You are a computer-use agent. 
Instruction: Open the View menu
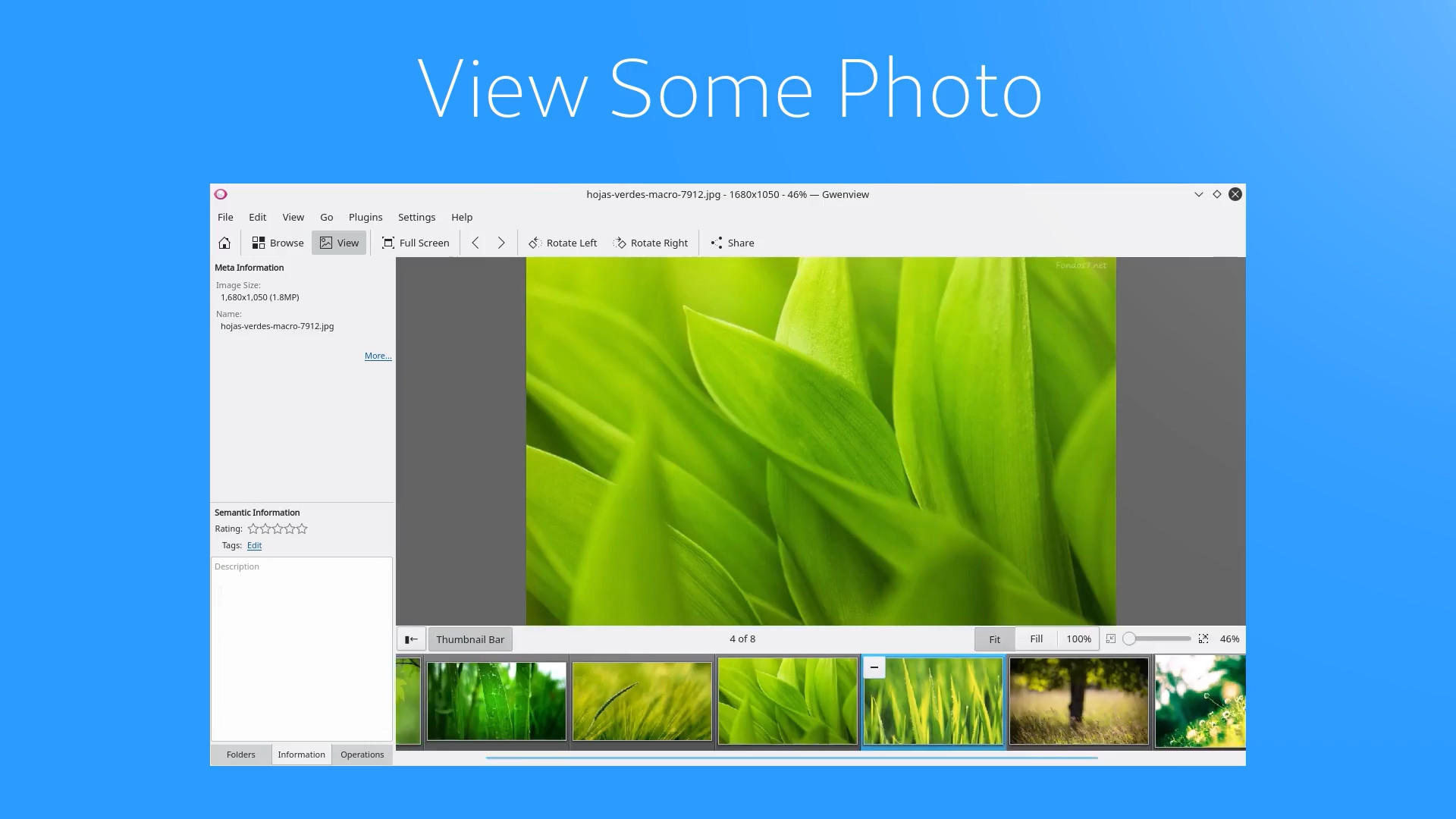point(293,217)
